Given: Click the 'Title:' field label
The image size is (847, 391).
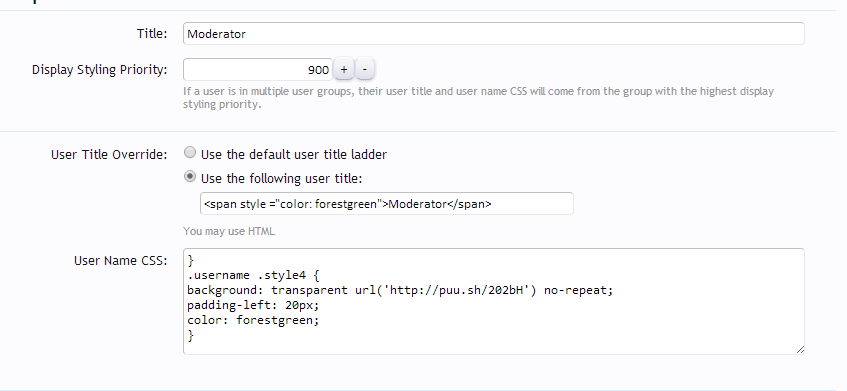Looking at the screenshot, I should pyautogui.click(x=152, y=33).
